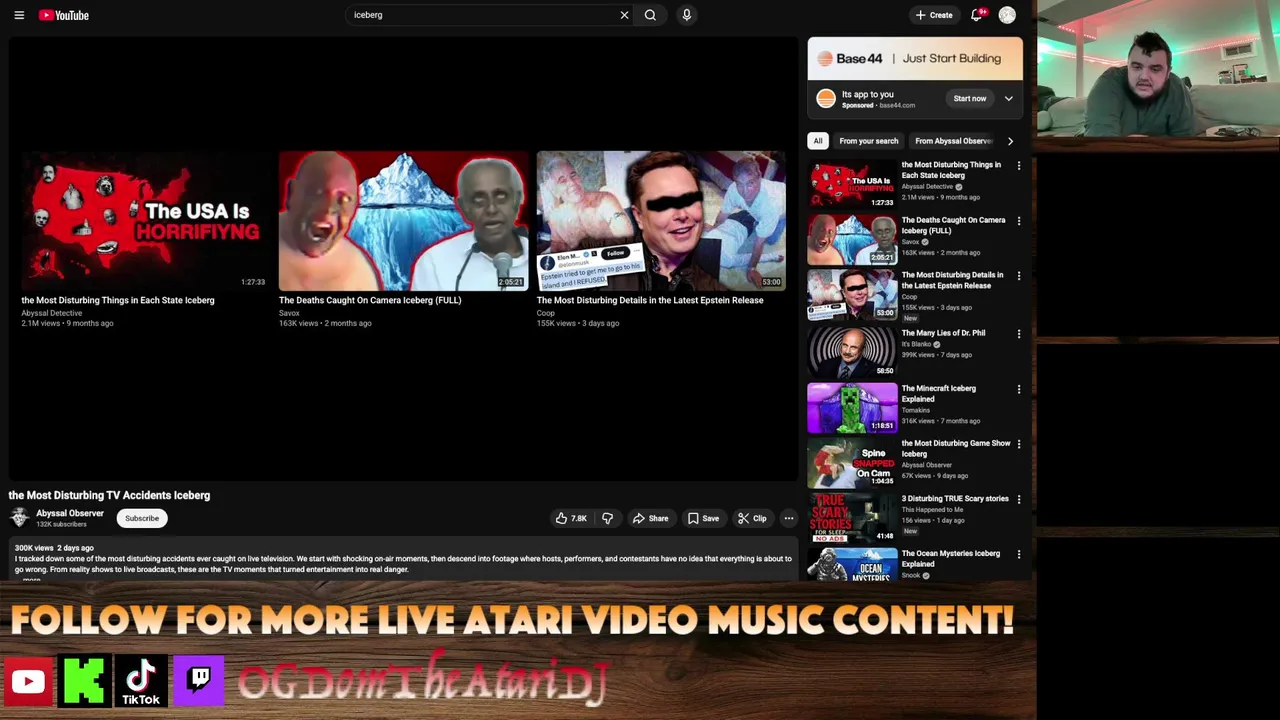
Task: Select the From your search chip
Action: 868,141
